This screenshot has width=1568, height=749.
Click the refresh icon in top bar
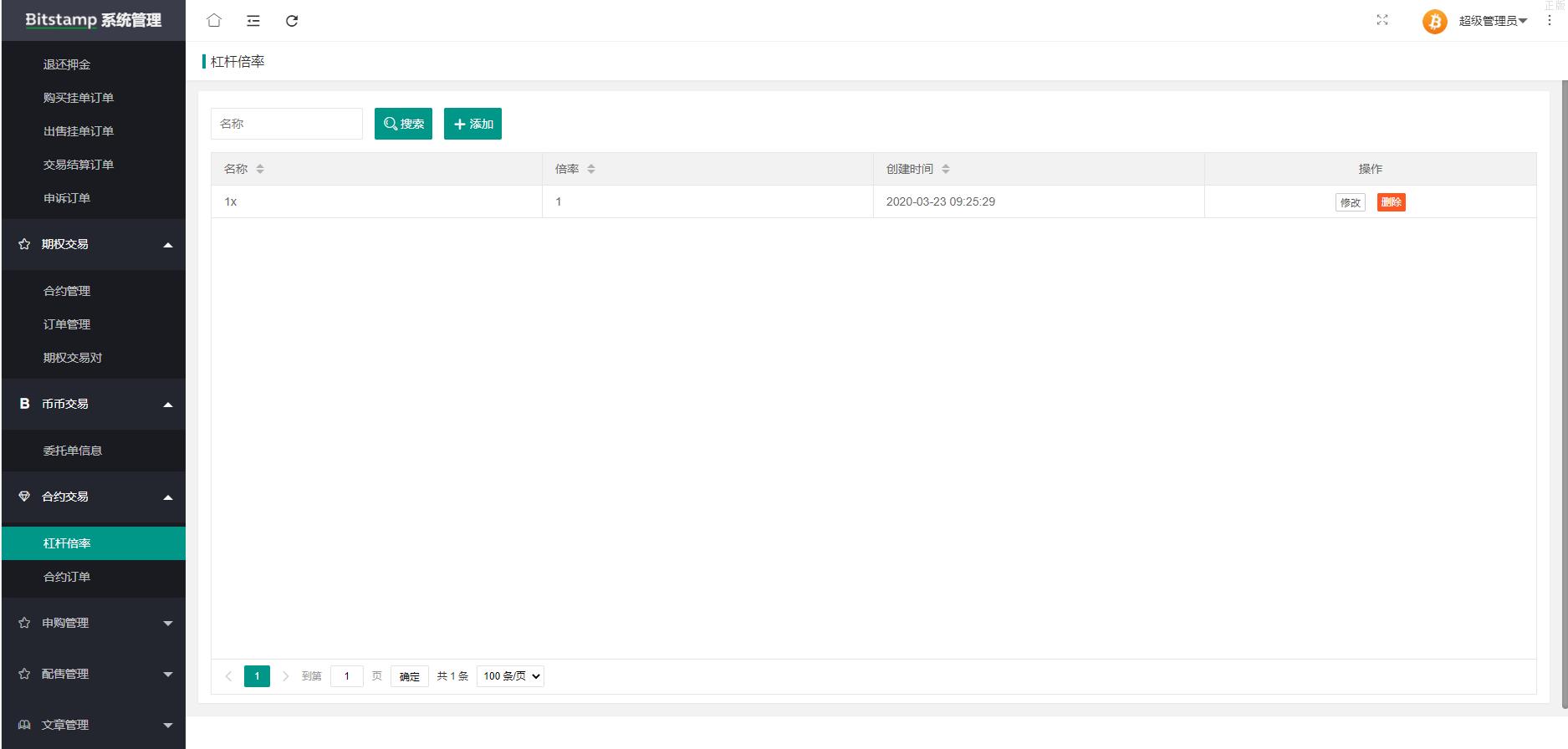coord(292,21)
